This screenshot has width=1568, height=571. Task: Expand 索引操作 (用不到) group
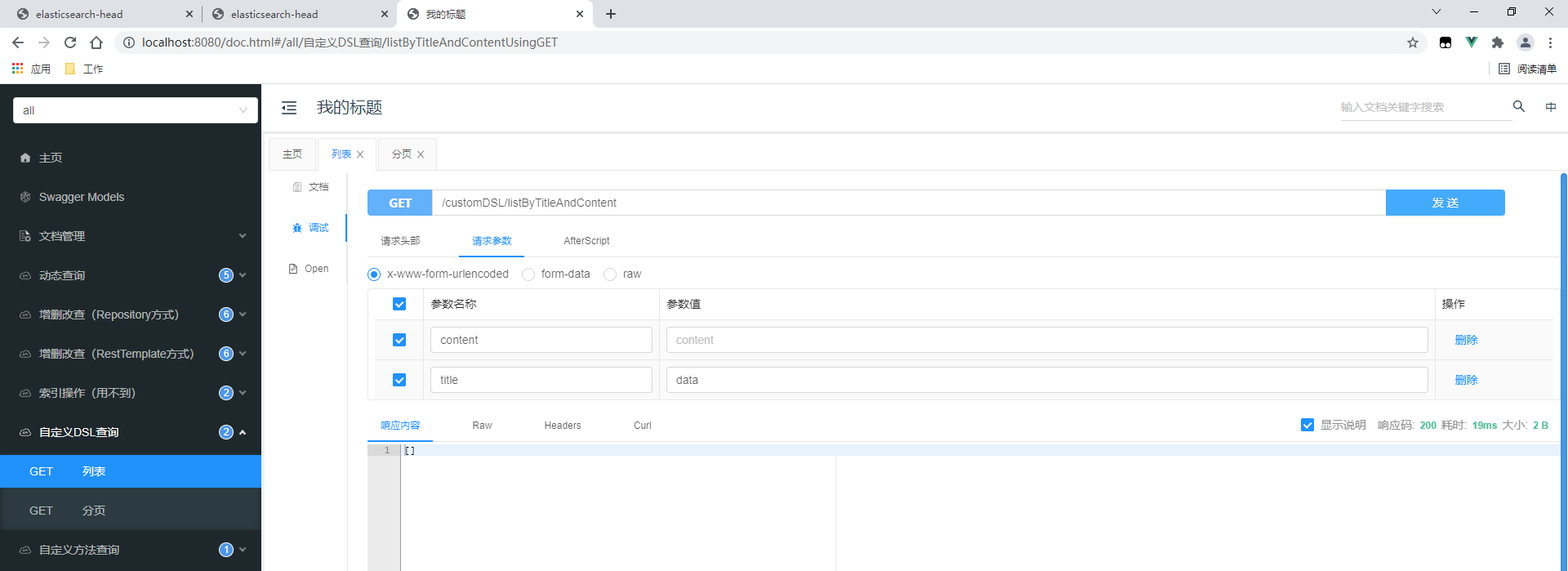click(243, 393)
